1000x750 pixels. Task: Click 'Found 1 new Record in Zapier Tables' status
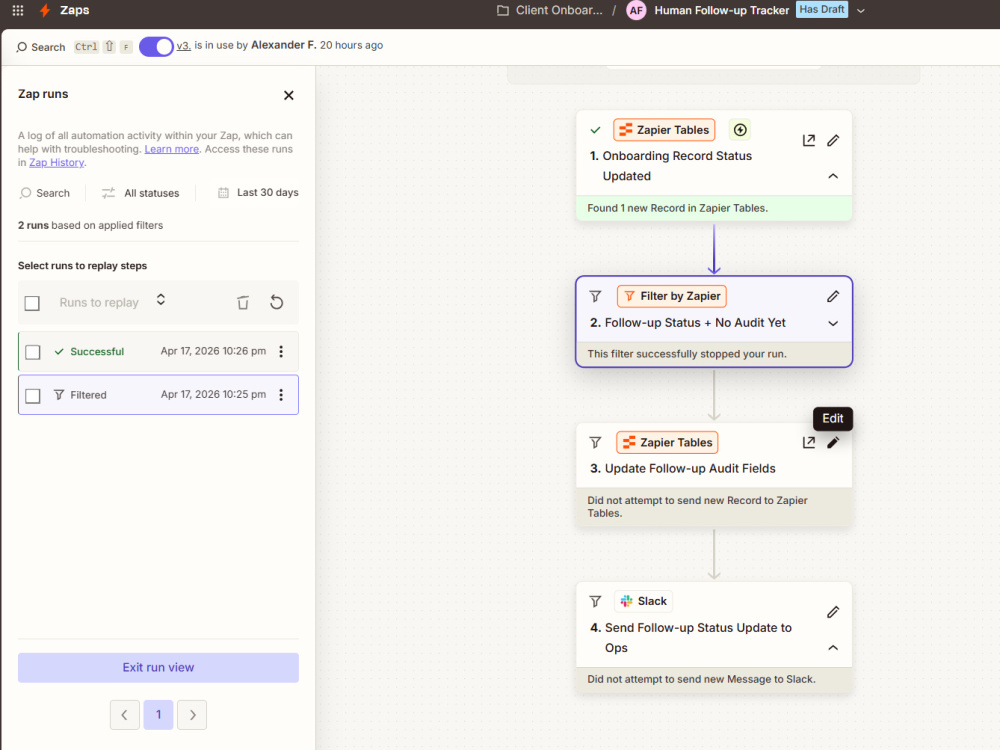[x=677, y=208]
